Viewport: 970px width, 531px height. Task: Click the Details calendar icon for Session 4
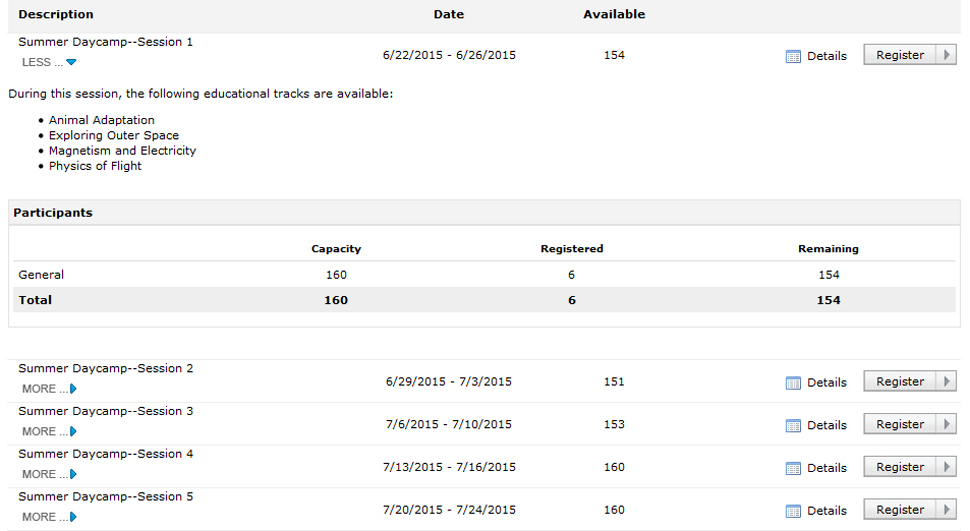coord(793,469)
